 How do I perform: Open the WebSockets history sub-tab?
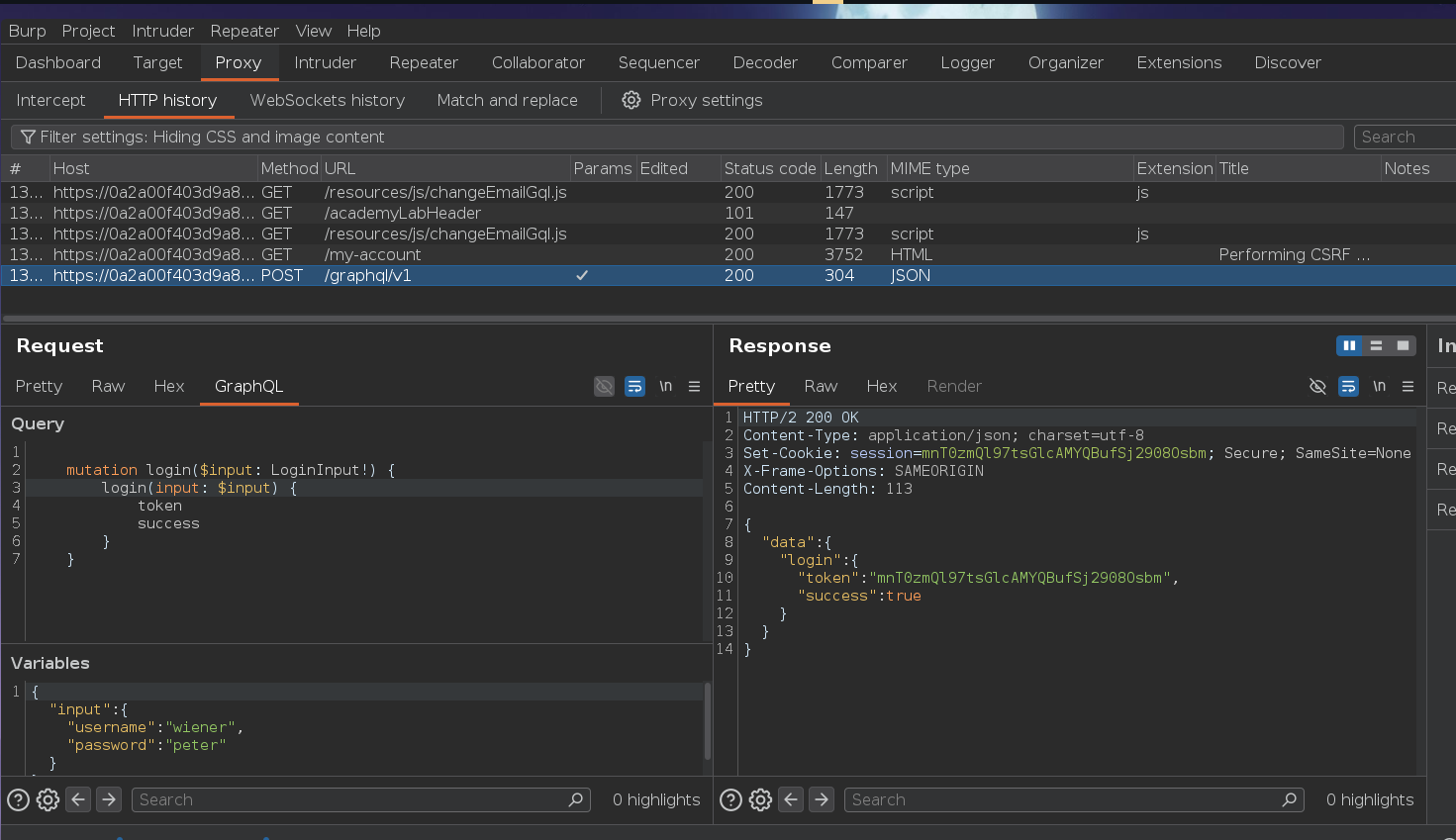[x=327, y=100]
